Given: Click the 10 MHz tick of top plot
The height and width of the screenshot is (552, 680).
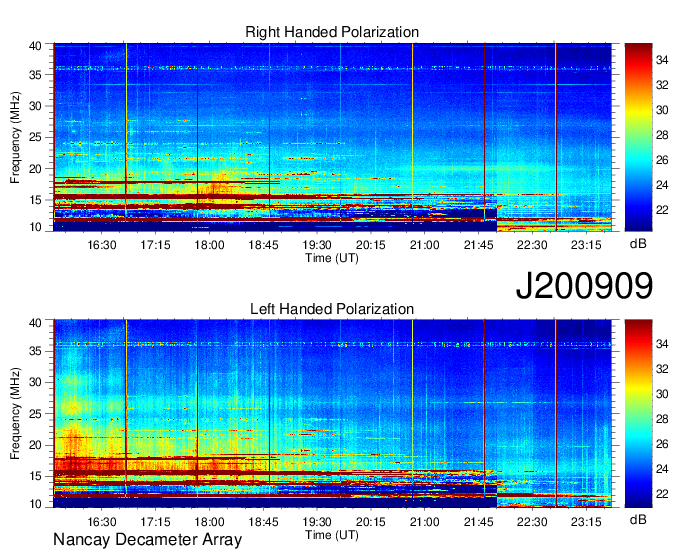Looking at the screenshot, I should (36, 228).
